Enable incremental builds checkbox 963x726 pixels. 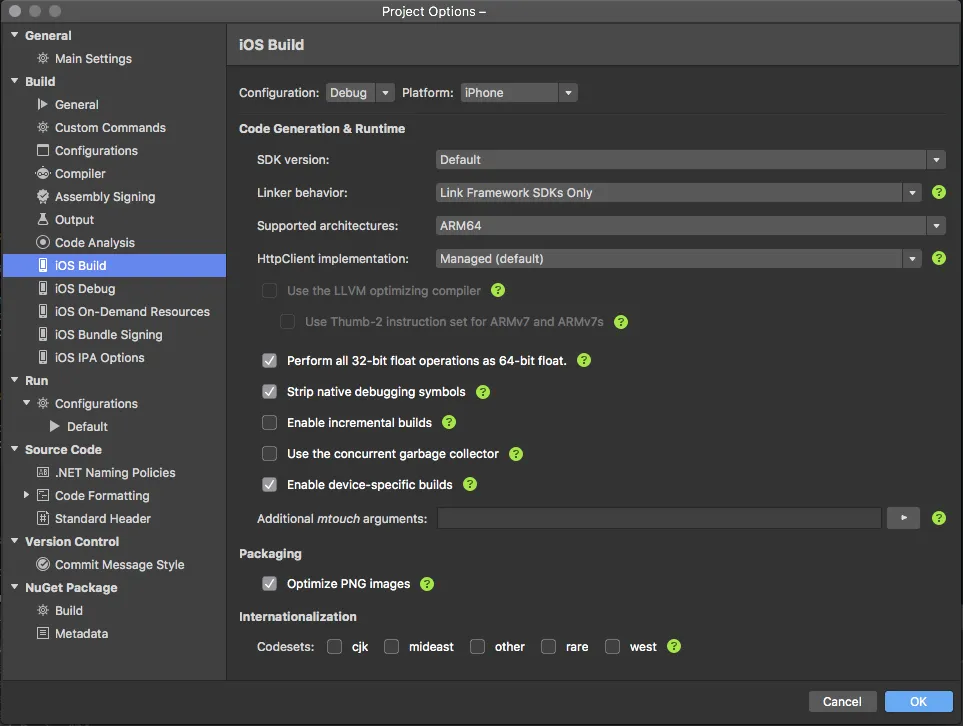pyautogui.click(x=269, y=423)
